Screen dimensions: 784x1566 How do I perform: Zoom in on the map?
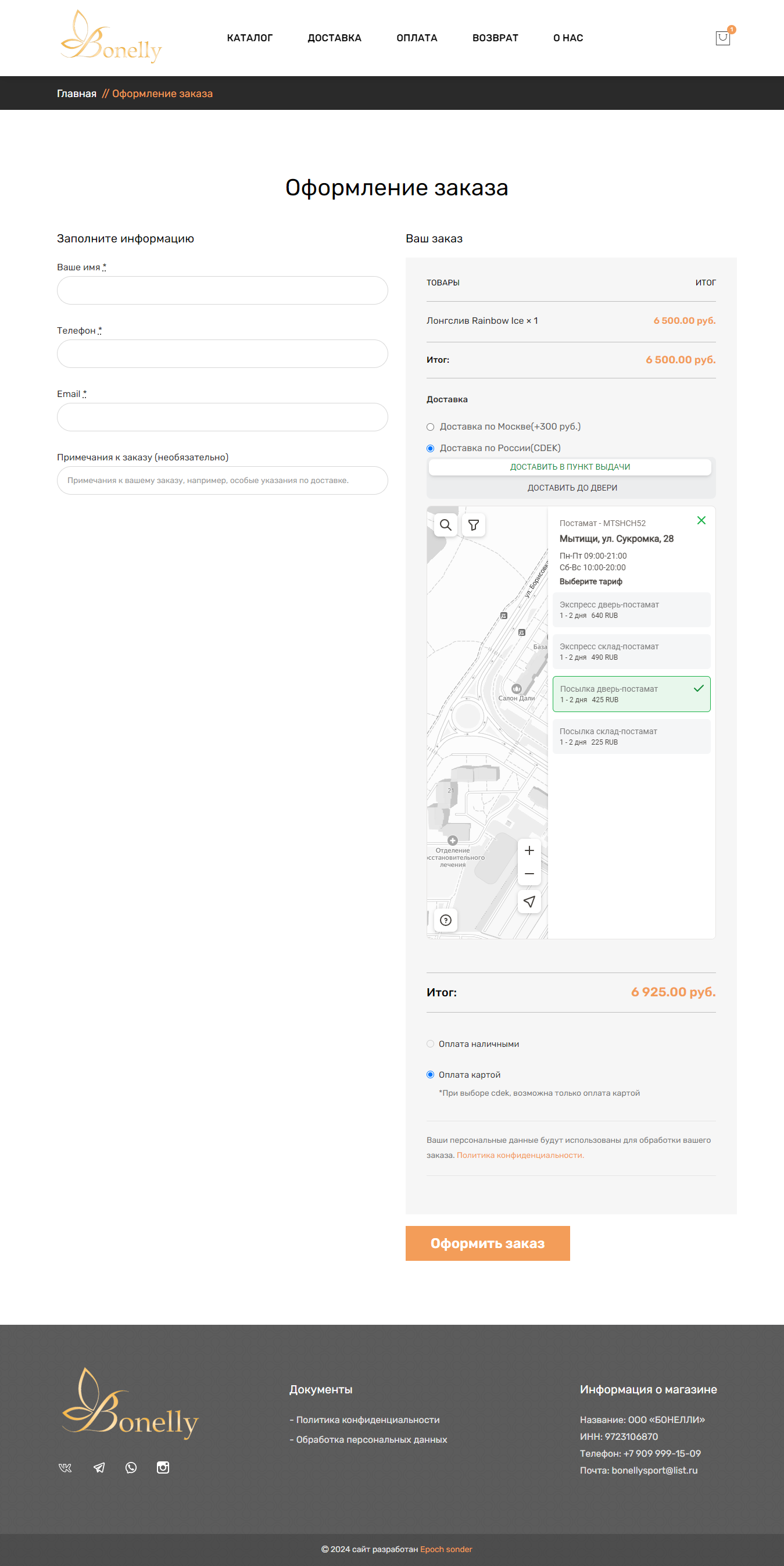(x=529, y=850)
